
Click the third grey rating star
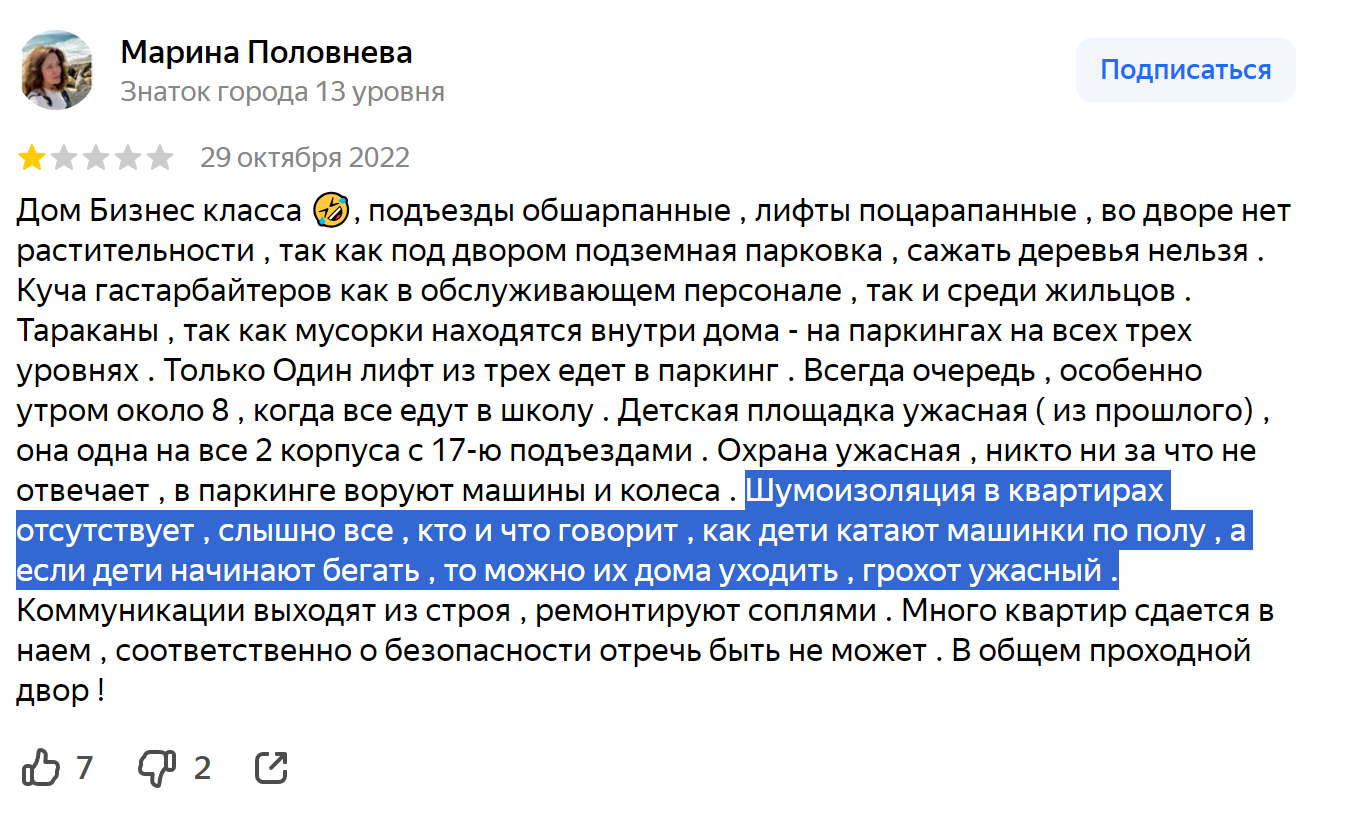pos(96,158)
